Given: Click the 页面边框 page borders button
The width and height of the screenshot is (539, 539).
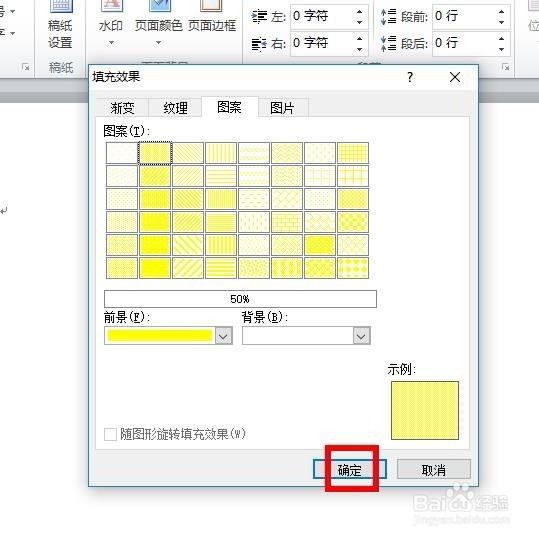Looking at the screenshot, I should (x=212, y=17).
